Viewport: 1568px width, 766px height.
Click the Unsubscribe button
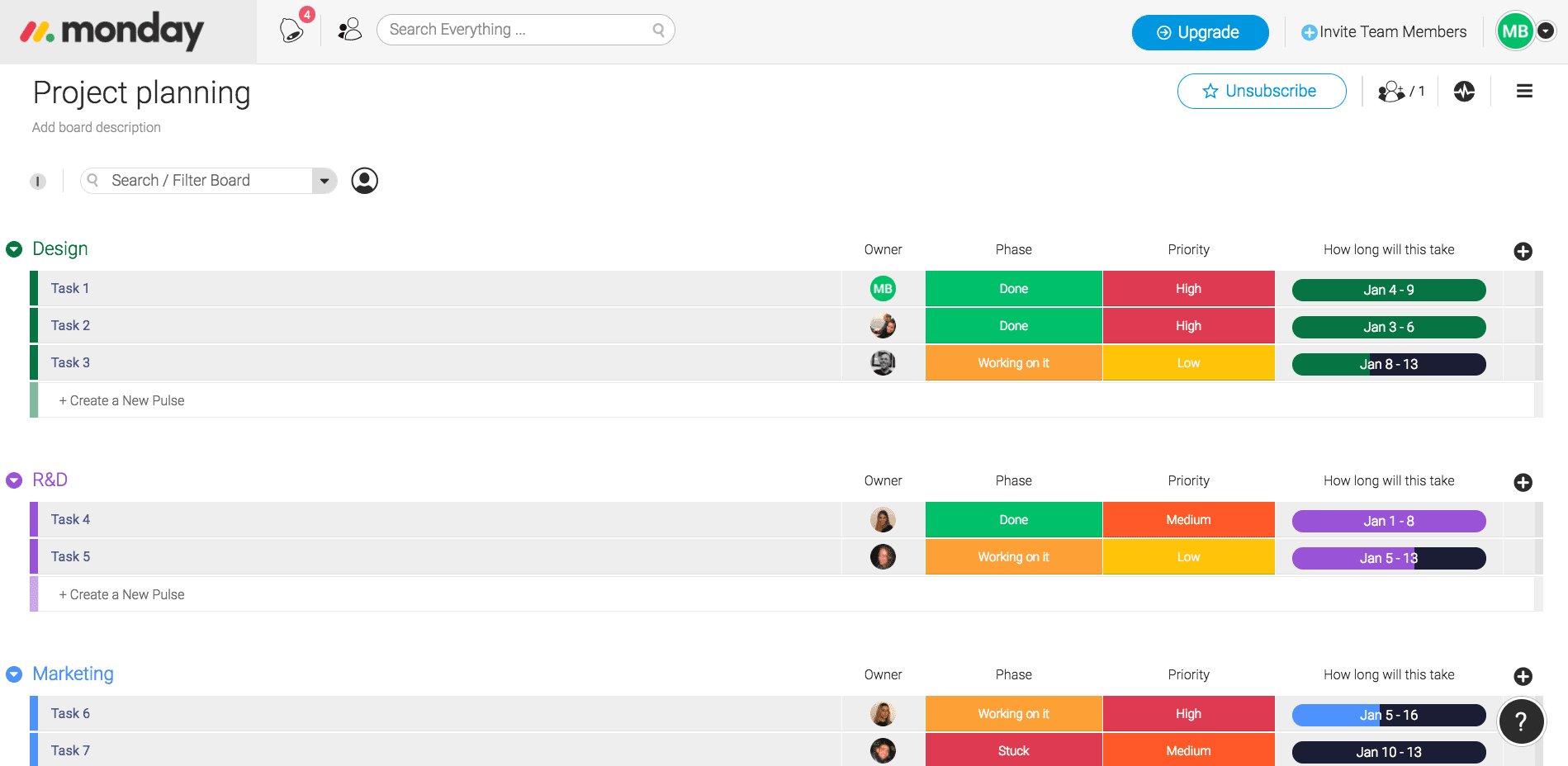click(x=1261, y=92)
